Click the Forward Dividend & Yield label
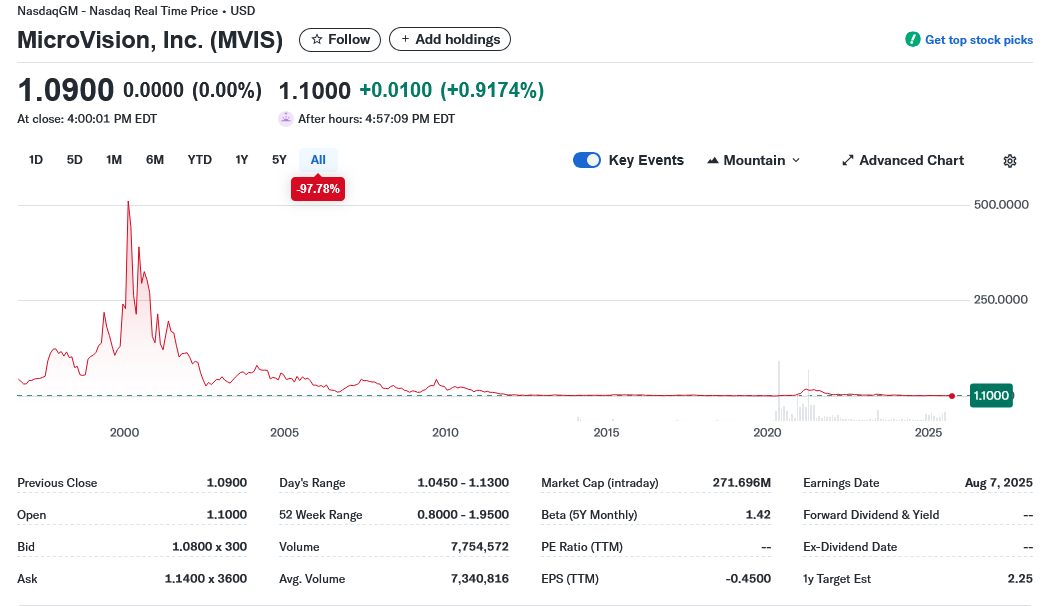 [871, 515]
